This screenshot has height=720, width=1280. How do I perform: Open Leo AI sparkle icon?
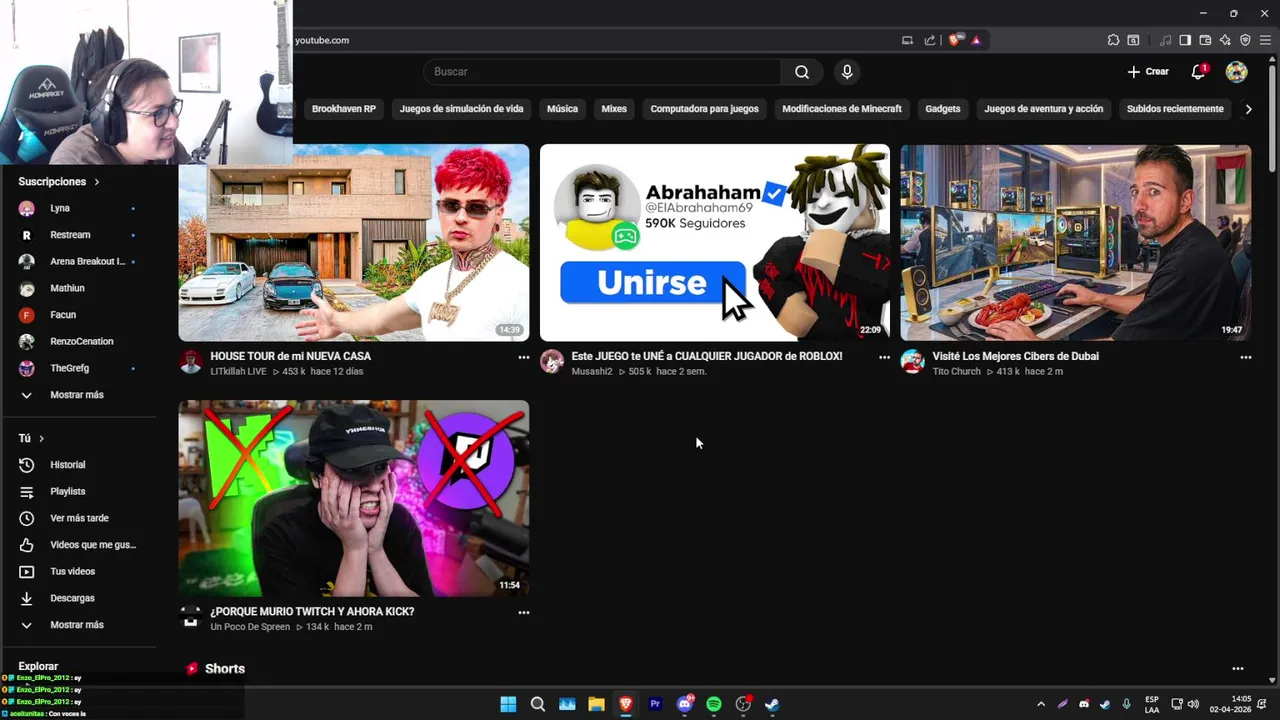click(x=1225, y=40)
